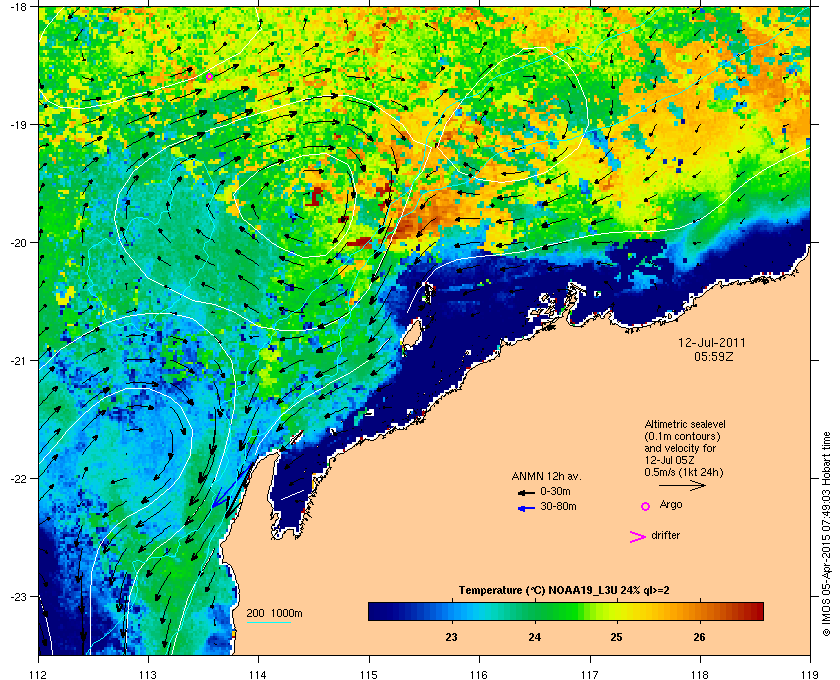Click the Argo legend label
Screen dimensions: 840x680
(x=671, y=505)
